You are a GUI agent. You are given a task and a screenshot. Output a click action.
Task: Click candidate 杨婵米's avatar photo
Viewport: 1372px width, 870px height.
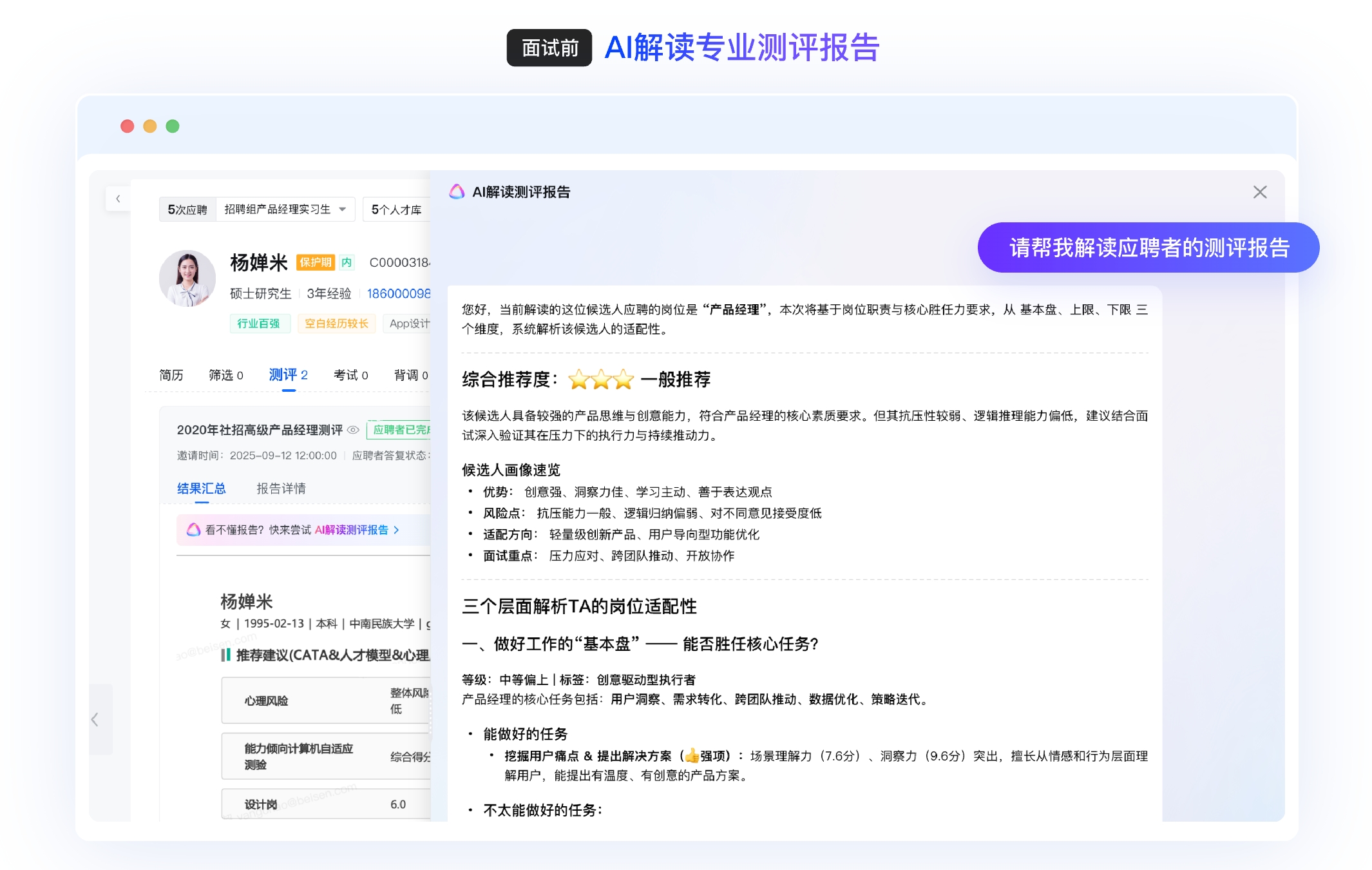tap(187, 278)
